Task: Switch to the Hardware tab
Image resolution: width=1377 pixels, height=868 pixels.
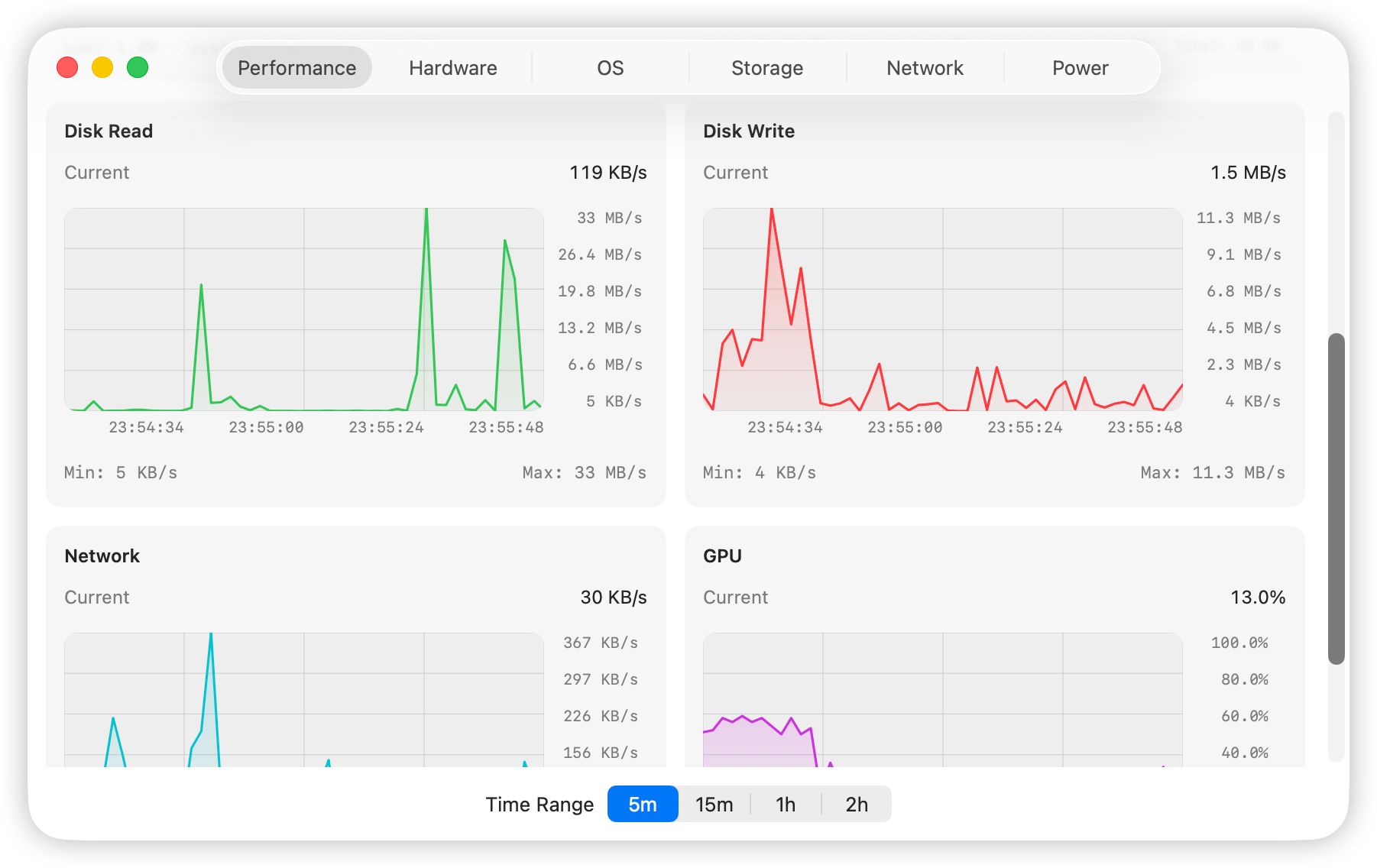Action: tap(452, 68)
